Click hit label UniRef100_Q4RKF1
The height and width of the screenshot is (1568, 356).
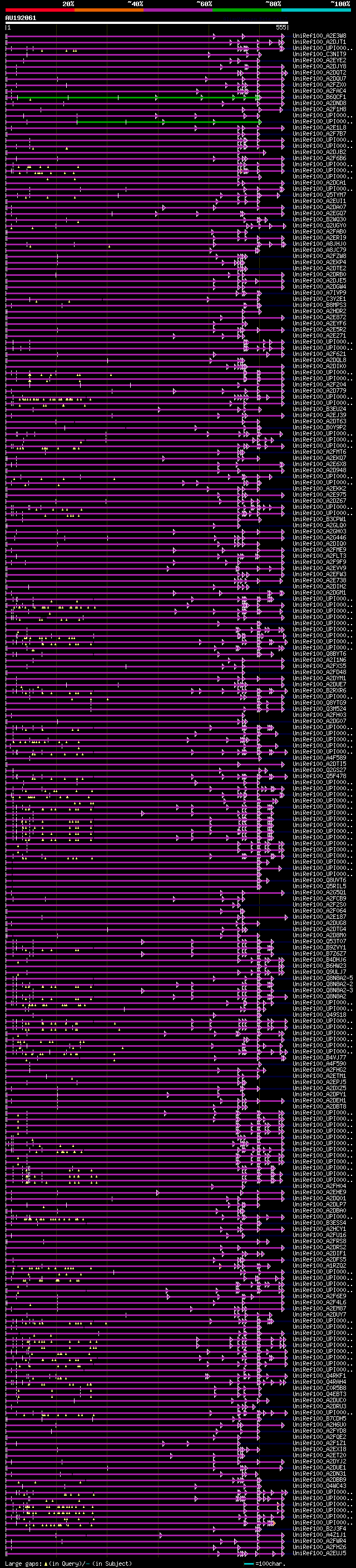[319, 1375]
